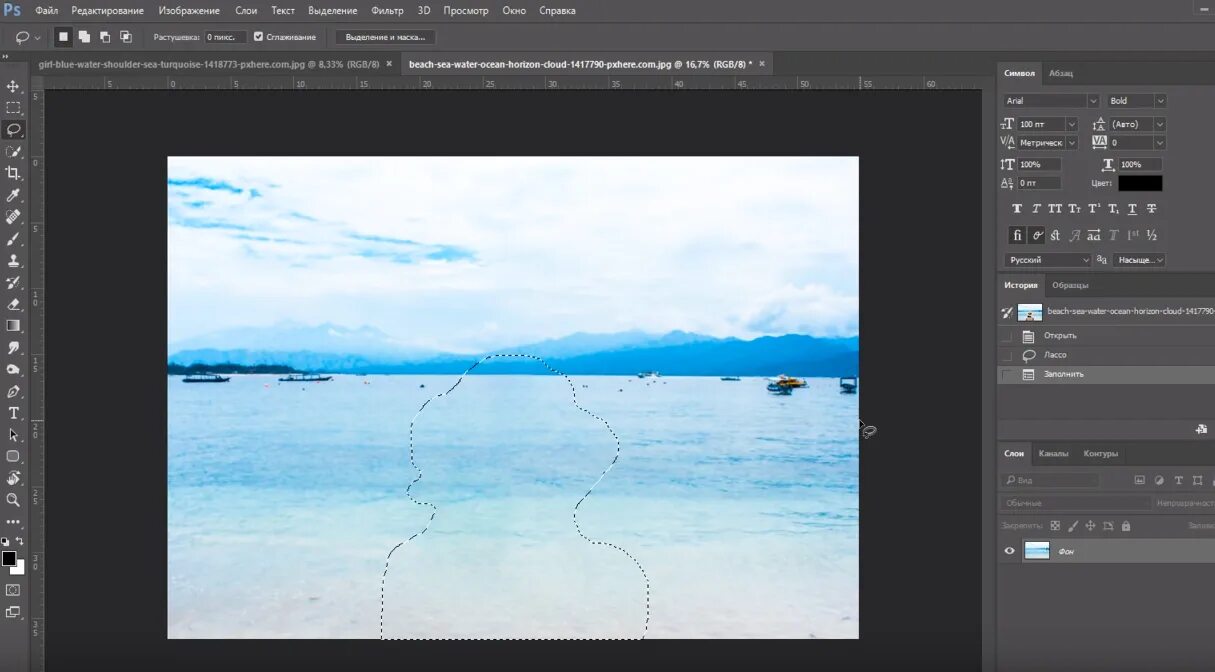1215x672 pixels.
Task: Open the leading (Авто) dropdown
Action: click(1160, 124)
